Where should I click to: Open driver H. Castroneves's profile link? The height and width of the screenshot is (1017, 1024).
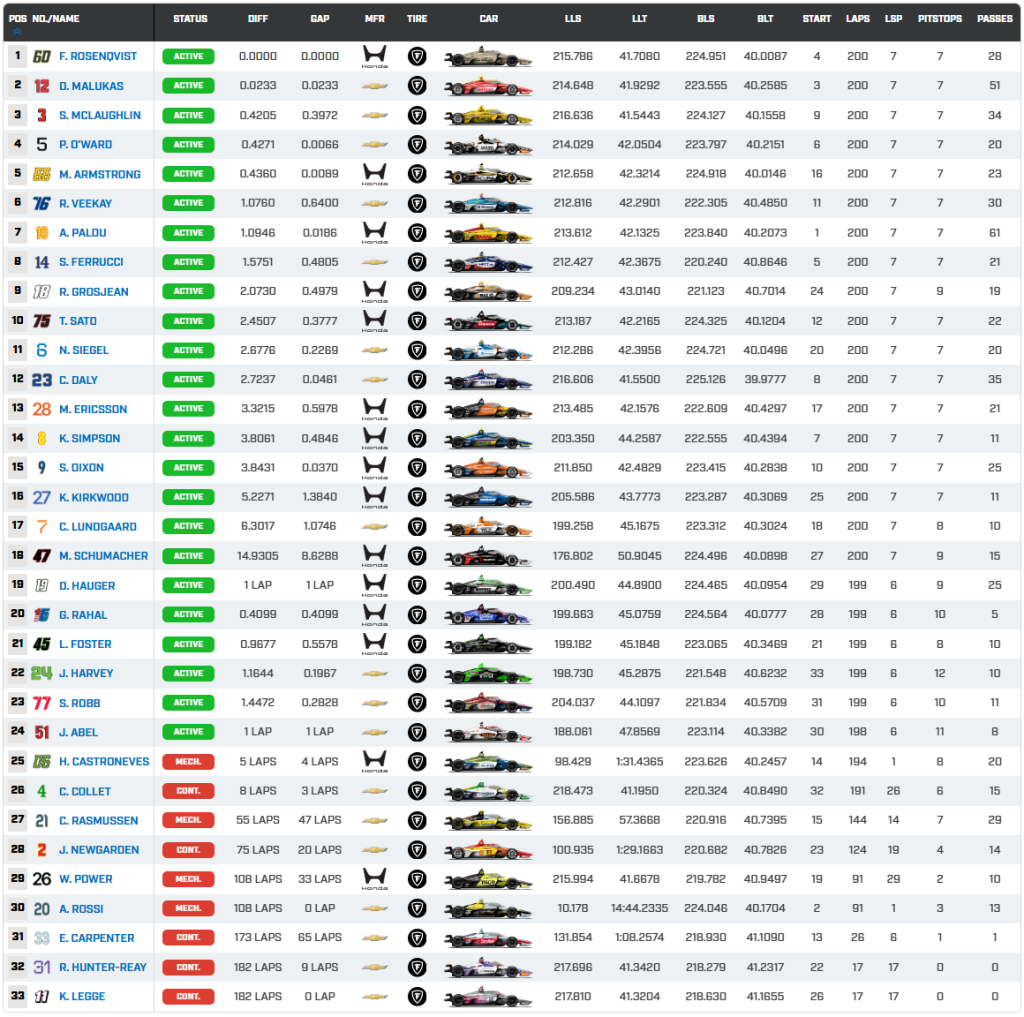pyautogui.click(x=104, y=762)
